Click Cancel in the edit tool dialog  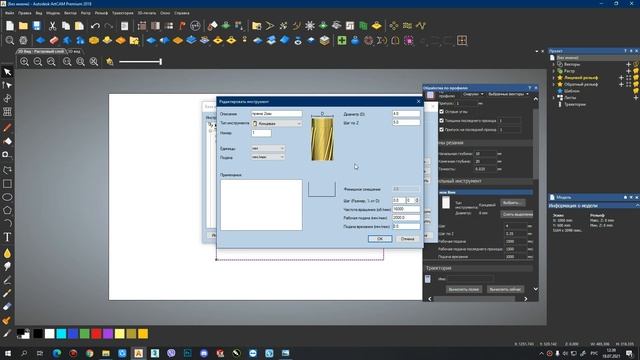pos(407,239)
